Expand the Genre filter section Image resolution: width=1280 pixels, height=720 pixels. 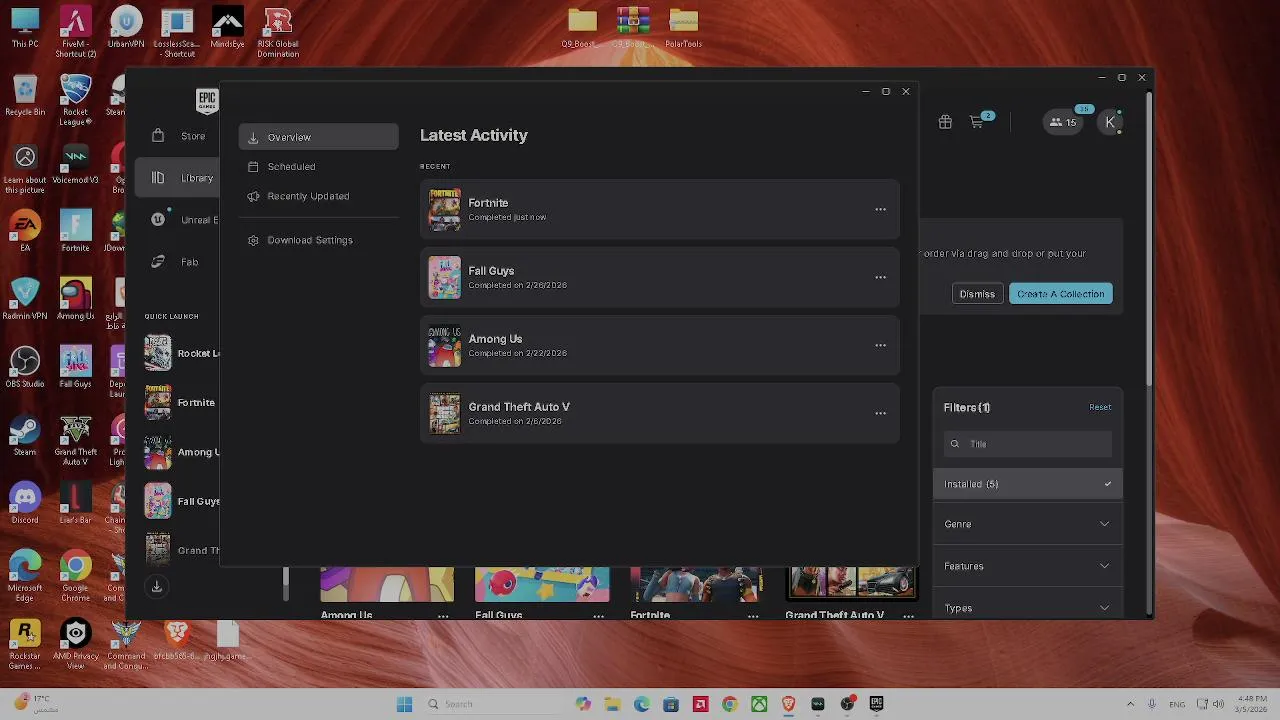coord(1028,524)
